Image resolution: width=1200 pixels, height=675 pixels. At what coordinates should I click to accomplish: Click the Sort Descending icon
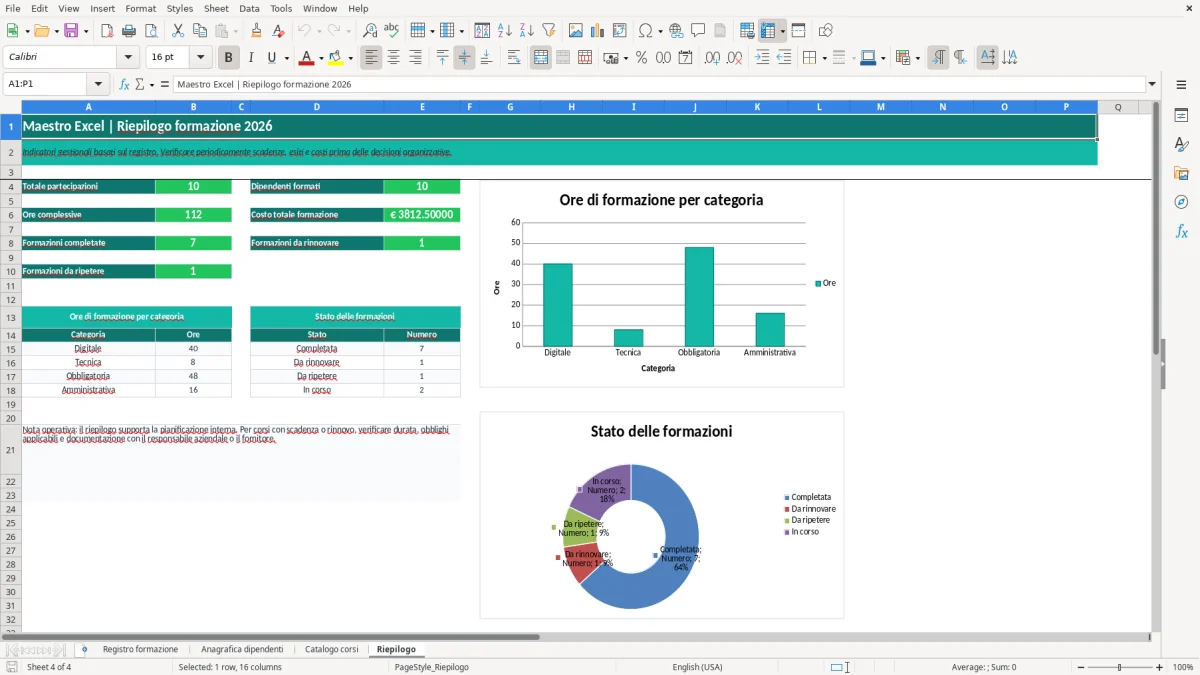[526, 31]
